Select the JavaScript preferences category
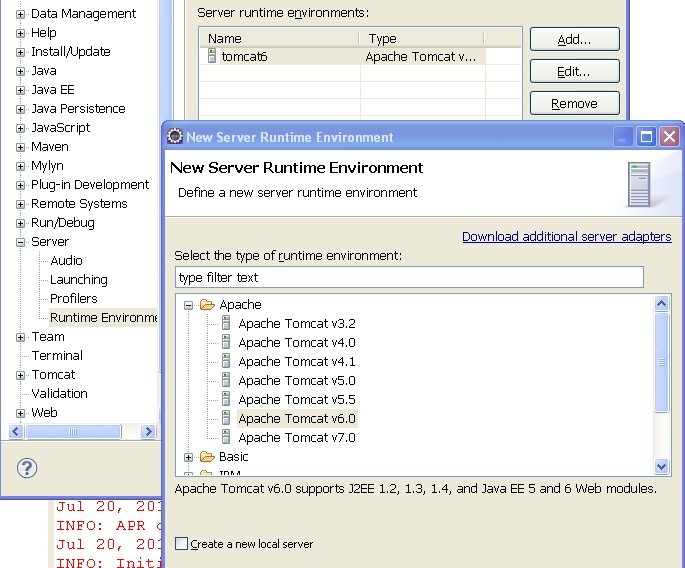The width and height of the screenshot is (685, 568). click(x=61, y=128)
